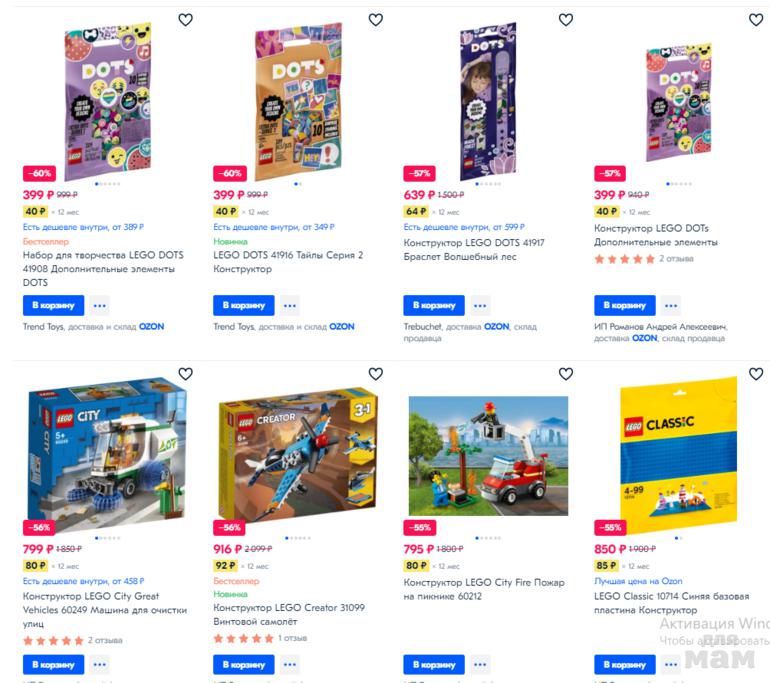Open 'Лучшая цена на Ozon' link
The width and height of the screenshot is (770, 683).
tap(638, 581)
